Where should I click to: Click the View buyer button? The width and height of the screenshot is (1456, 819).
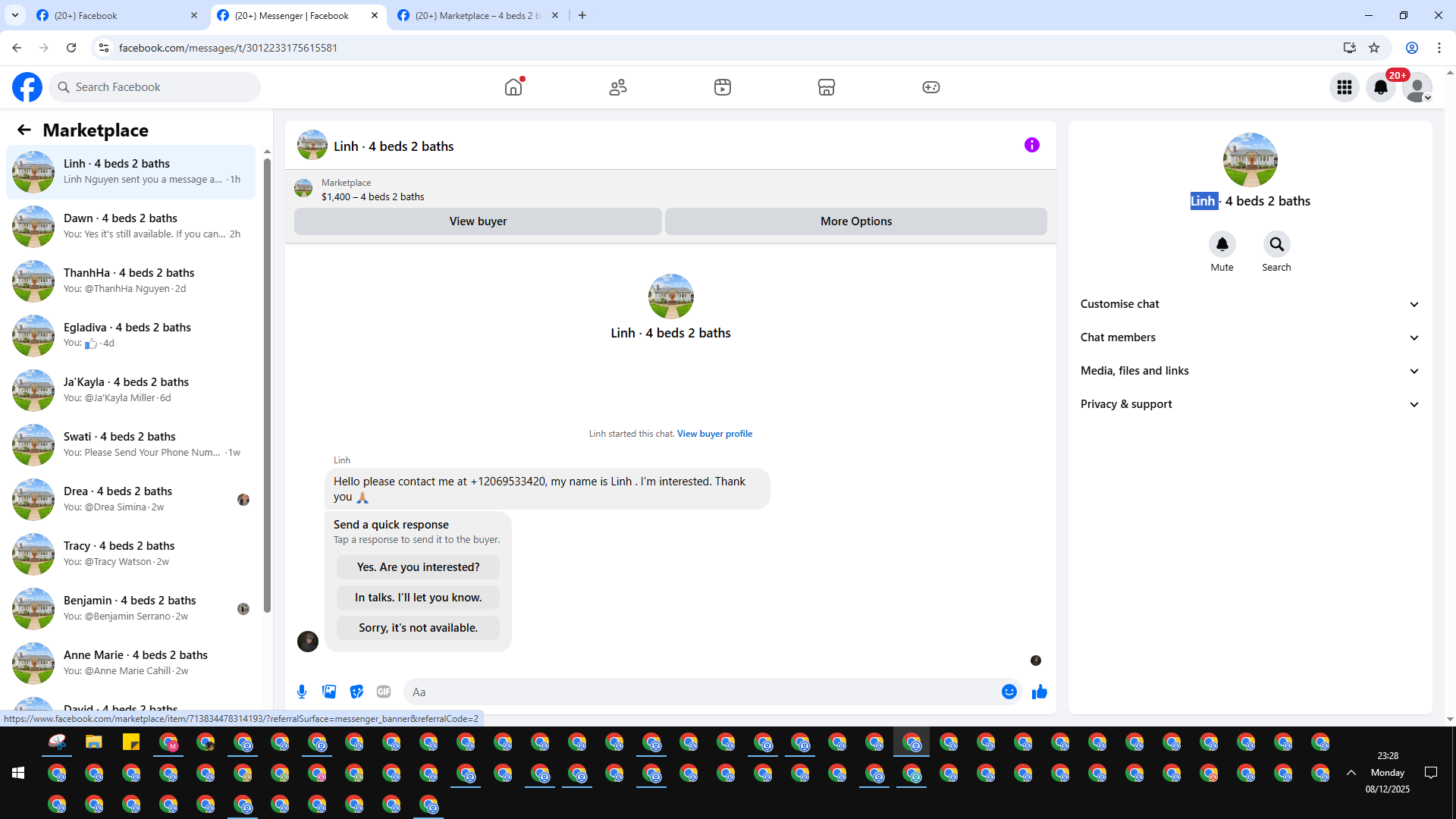tap(478, 221)
